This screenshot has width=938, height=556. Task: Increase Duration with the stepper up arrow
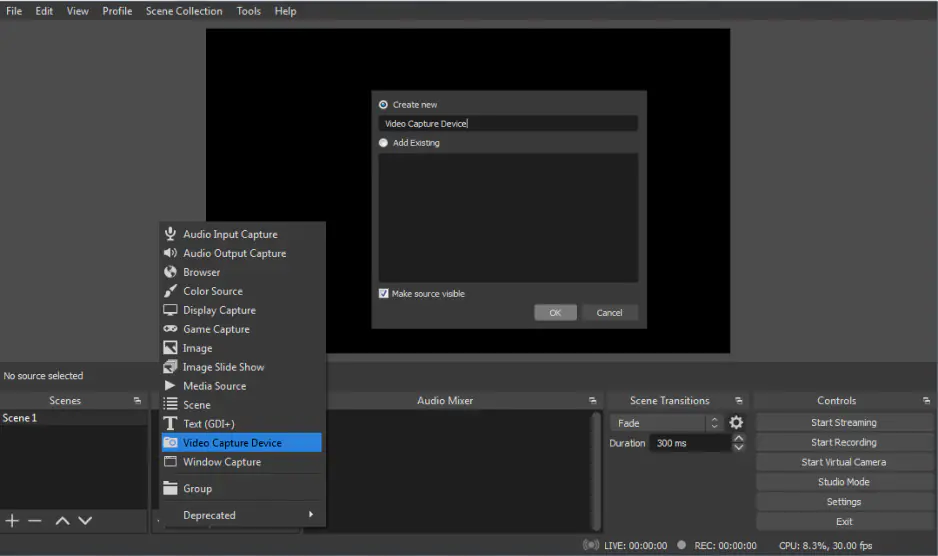coord(738,438)
